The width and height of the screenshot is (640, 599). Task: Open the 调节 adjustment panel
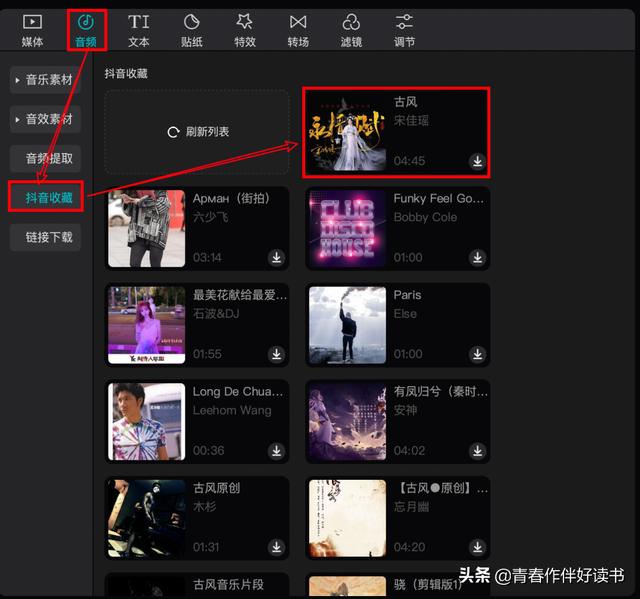coord(404,30)
